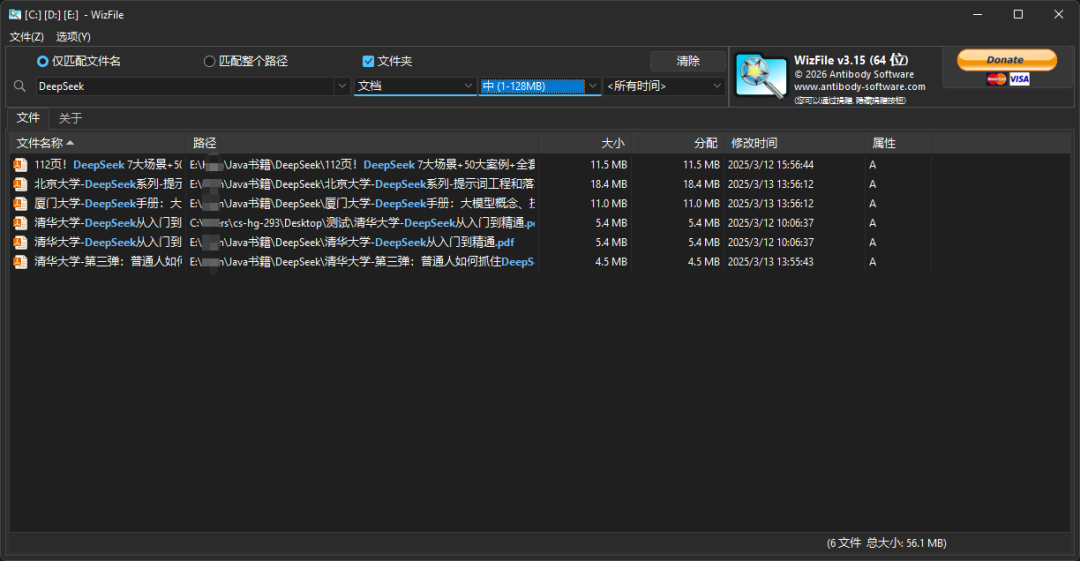Viewport: 1080px width, 561px height.
Task: Click the 4.5 MB value in the 分配 column
Action: pyautogui.click(x=704, y=262)
